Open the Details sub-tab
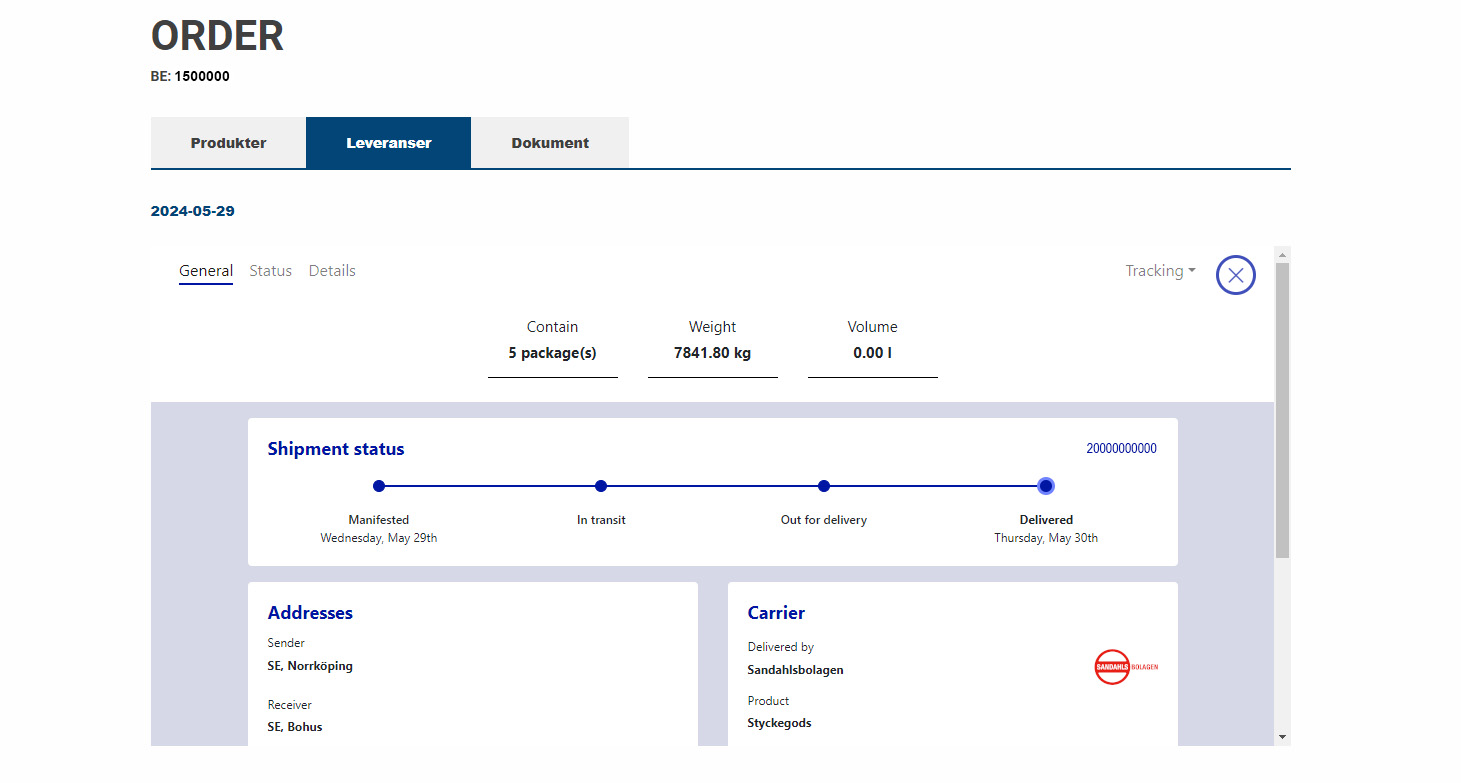The height and width of the screenshot is (783, 1461). (332, 271)
